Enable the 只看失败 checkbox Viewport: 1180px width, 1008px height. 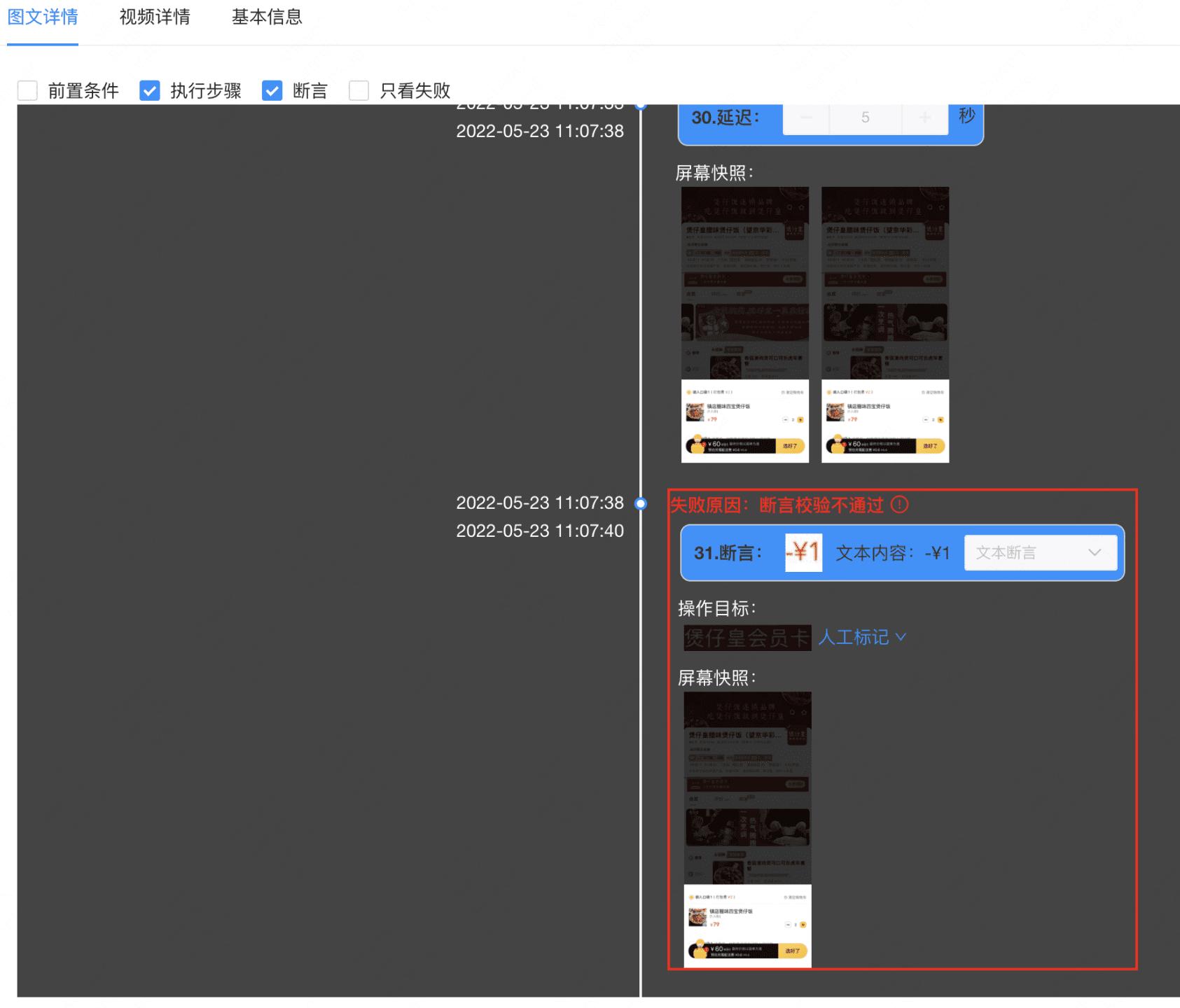359,90
